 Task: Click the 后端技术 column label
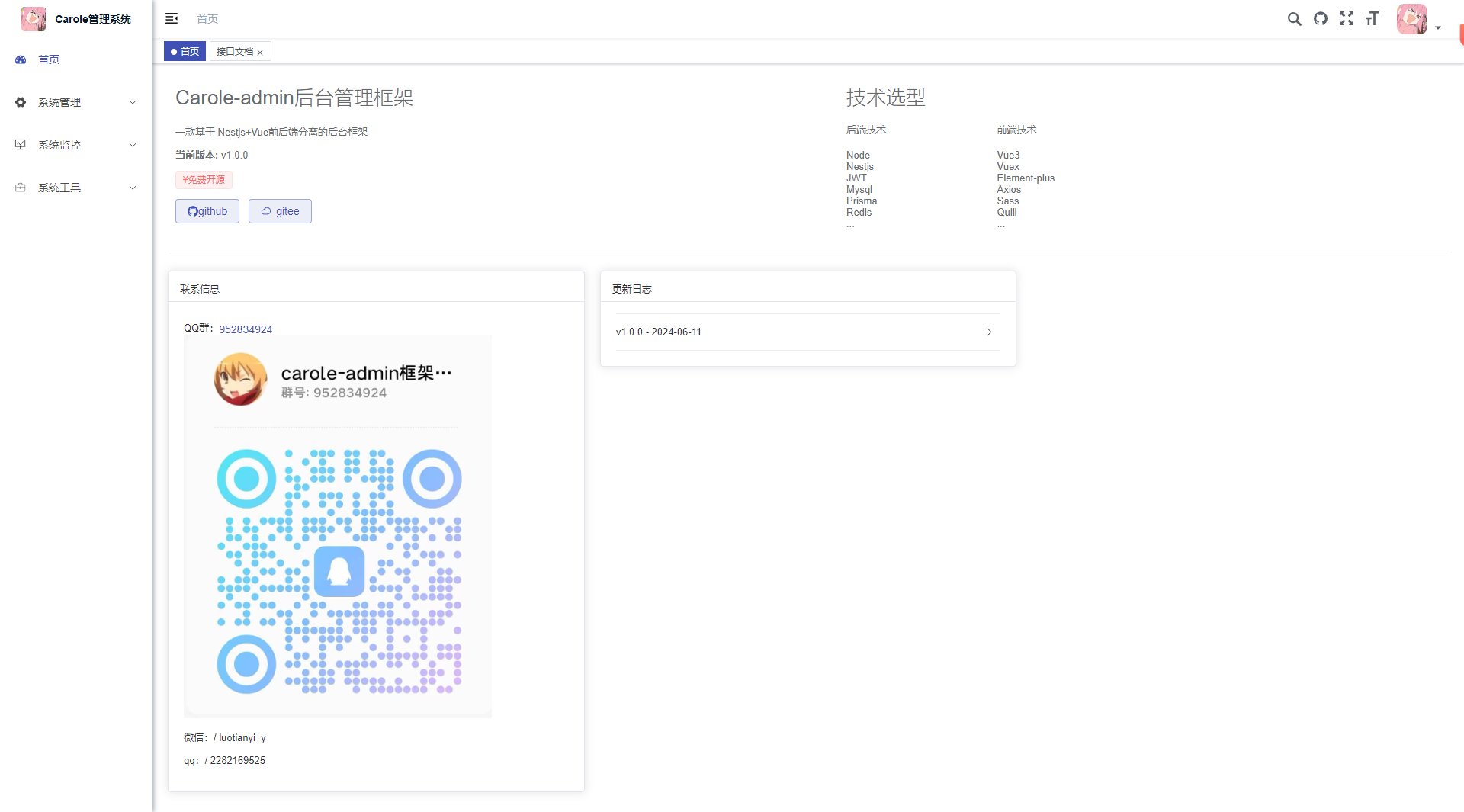click(x=866, y=130)
